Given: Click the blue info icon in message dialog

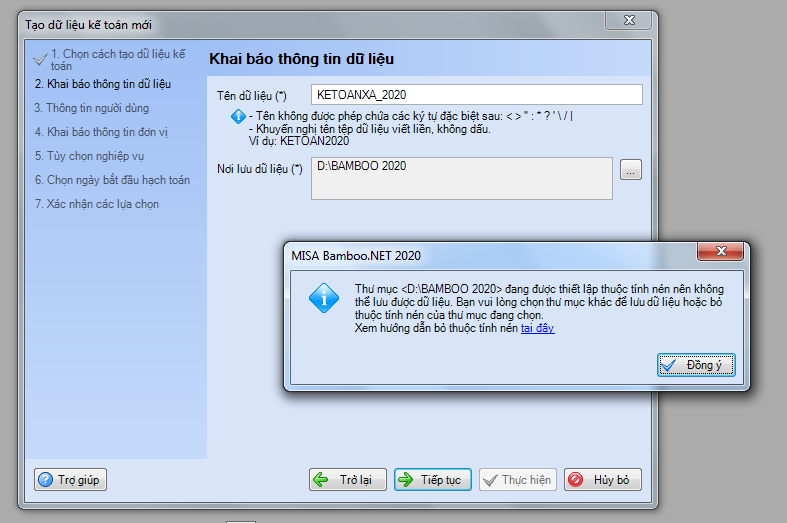Looking at the screenshot, I should click(x=324, y=298).
